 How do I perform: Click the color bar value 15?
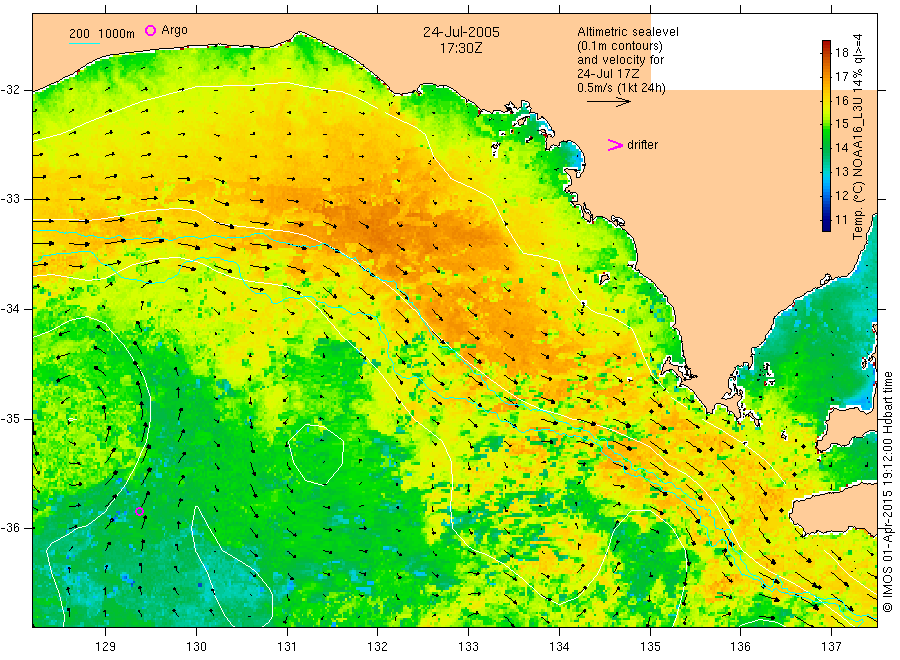[x=841, y=124]
